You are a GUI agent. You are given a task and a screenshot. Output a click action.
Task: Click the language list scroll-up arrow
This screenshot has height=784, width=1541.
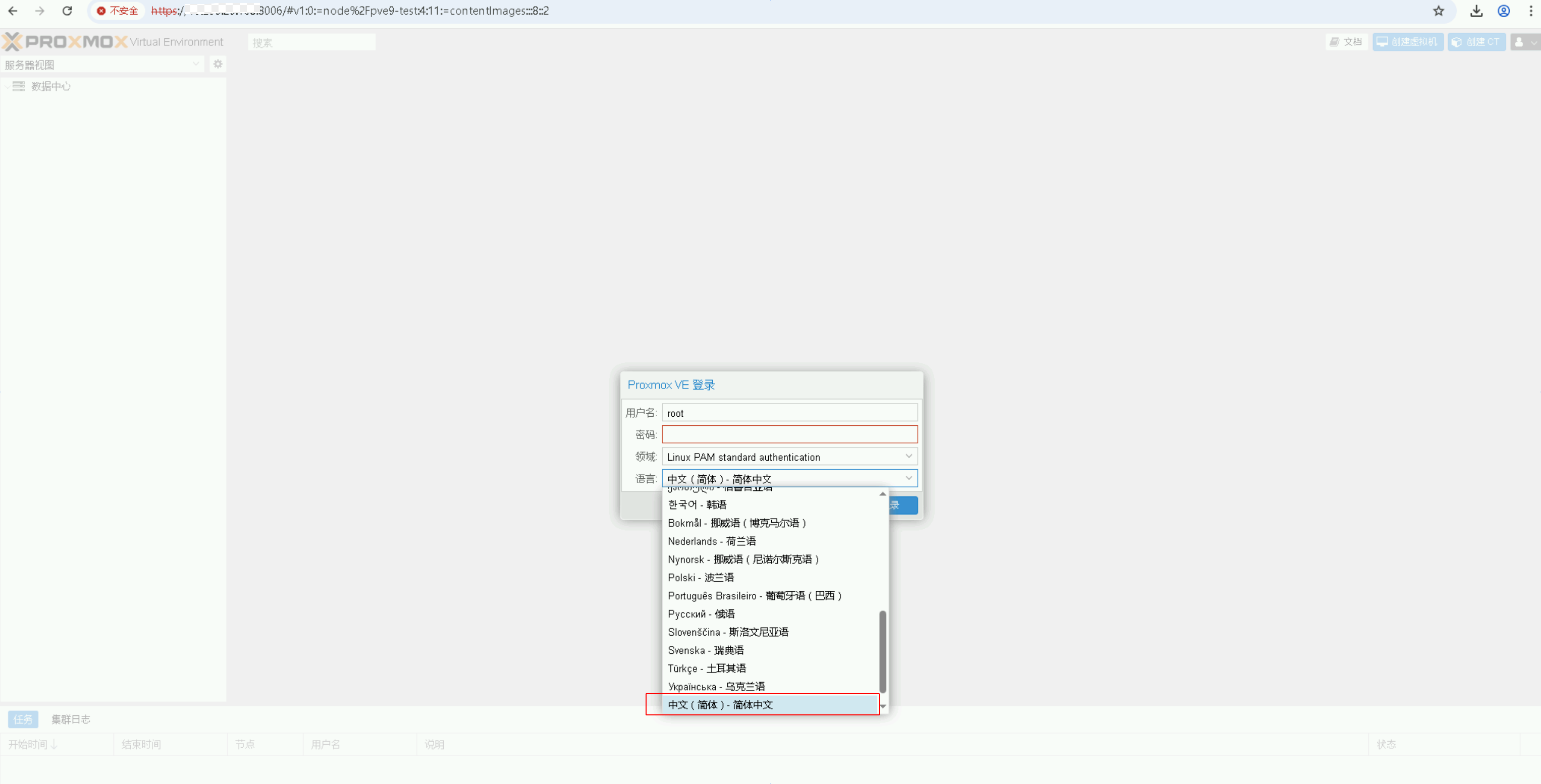point(882,493)
